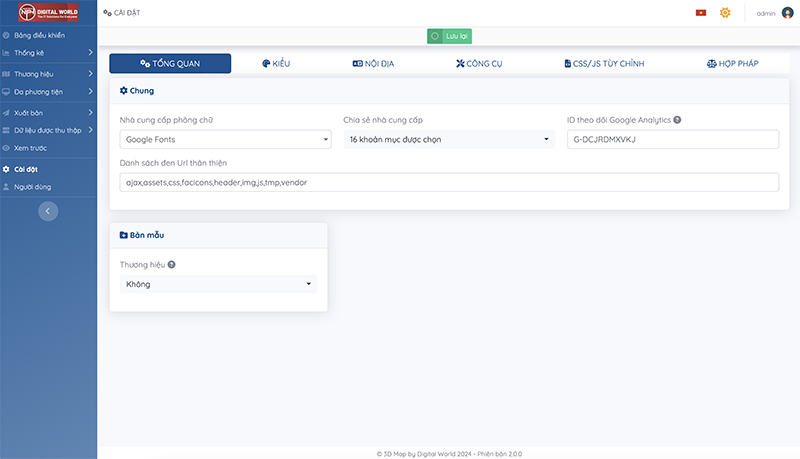Collapse the sidebar with the arrow button
Screen dimensions: 800x459
point(48,211)
